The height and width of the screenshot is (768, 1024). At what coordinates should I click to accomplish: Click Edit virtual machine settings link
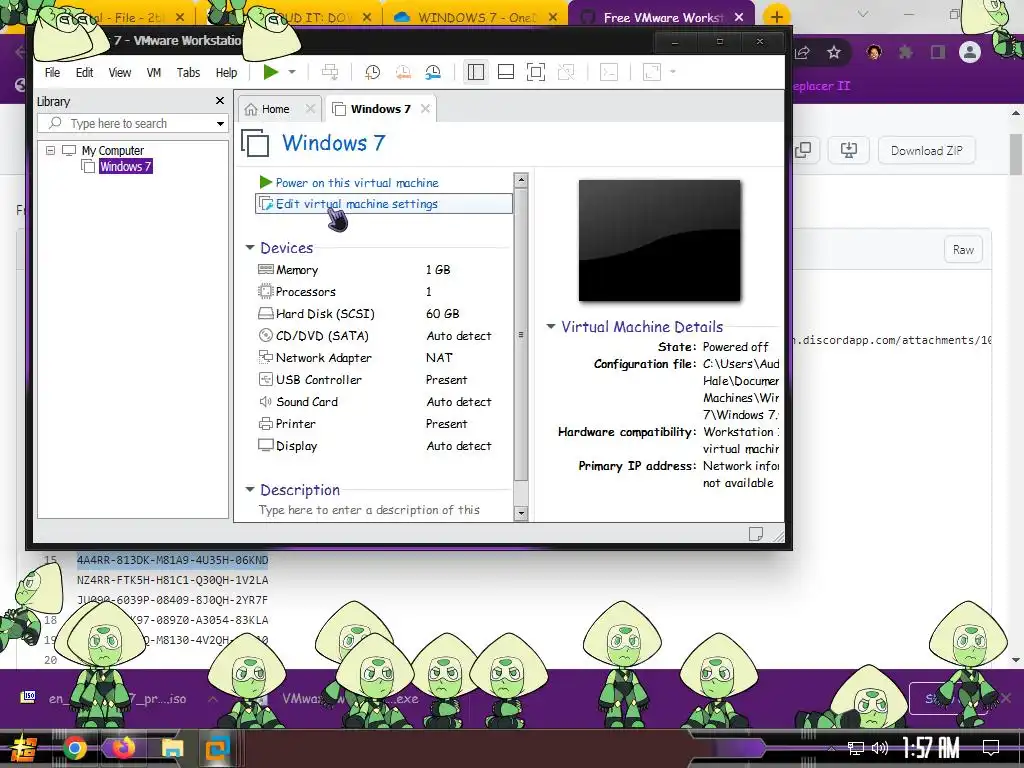357,204
